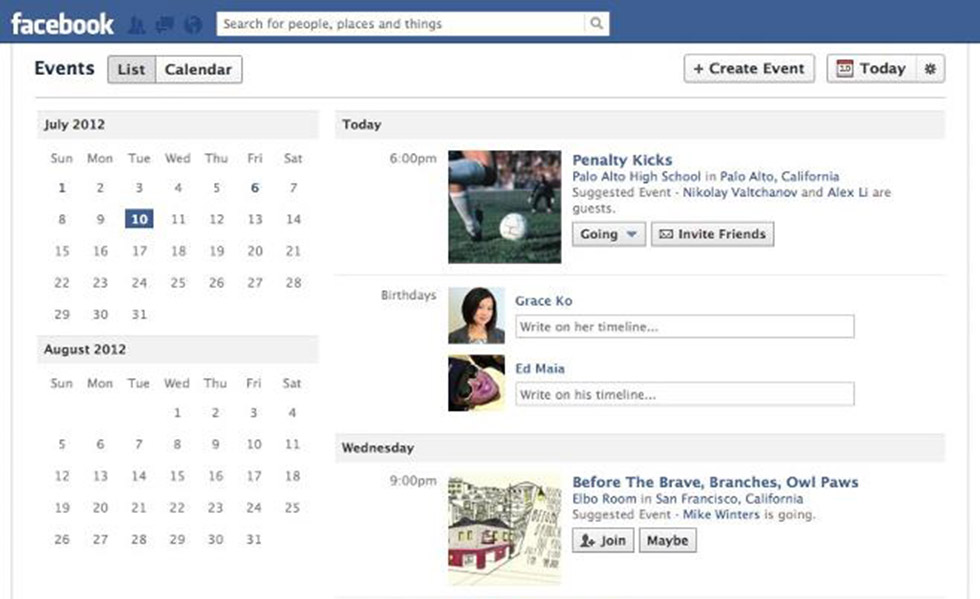Click Invite Friends for Penalty Kicks
980x599 pixels.
coord(712,234)
